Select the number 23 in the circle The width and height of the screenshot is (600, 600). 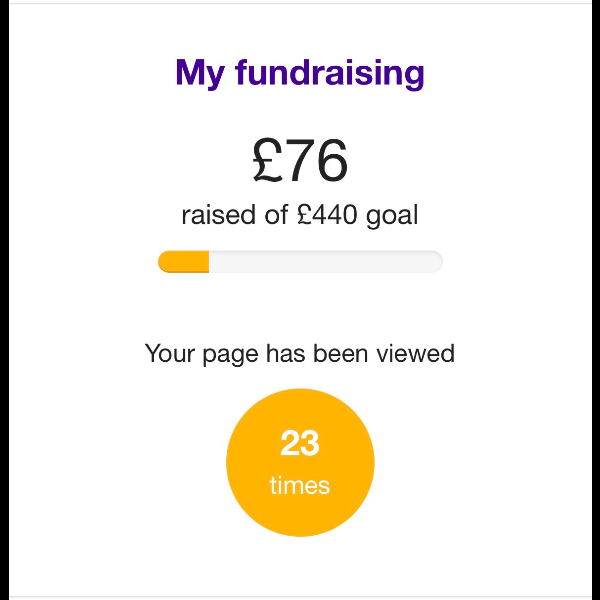click(x=300, y=443)
